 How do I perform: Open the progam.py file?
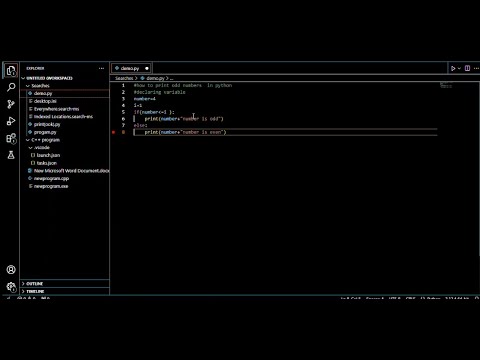(65, 132)
